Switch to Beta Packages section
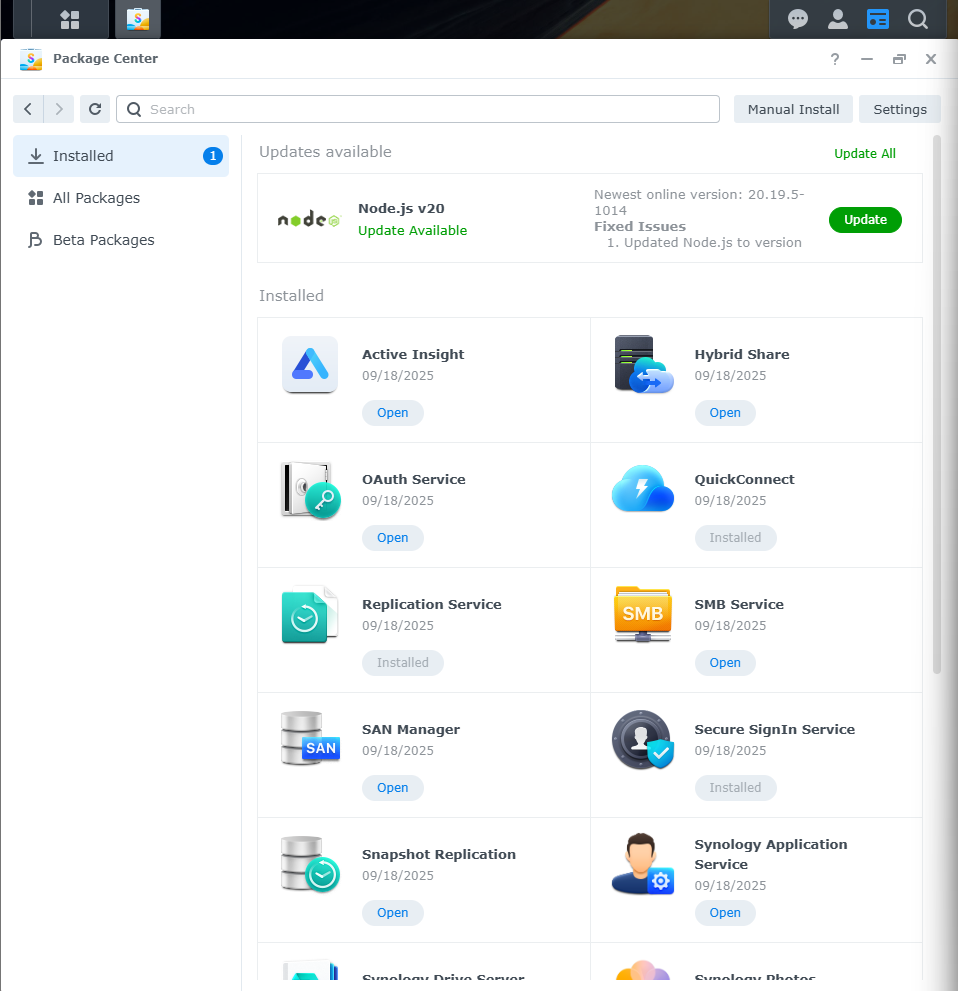Viewport: 958px width, 991px height. [103, 240]
